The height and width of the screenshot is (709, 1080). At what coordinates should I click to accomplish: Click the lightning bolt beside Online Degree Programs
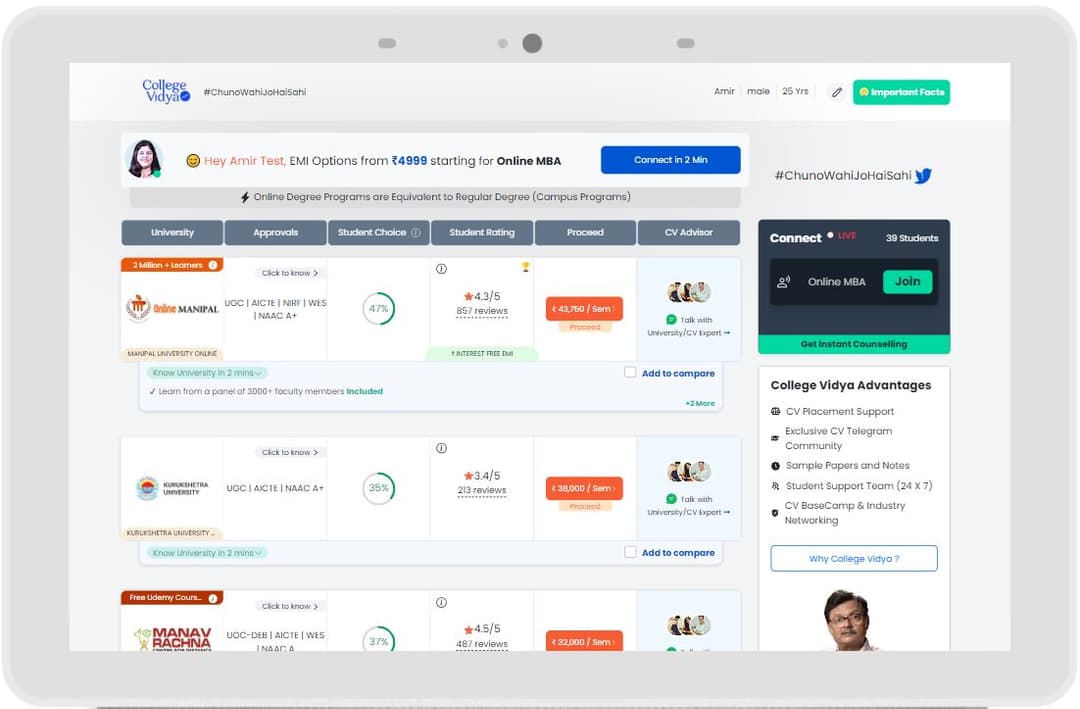pos(245,197)
